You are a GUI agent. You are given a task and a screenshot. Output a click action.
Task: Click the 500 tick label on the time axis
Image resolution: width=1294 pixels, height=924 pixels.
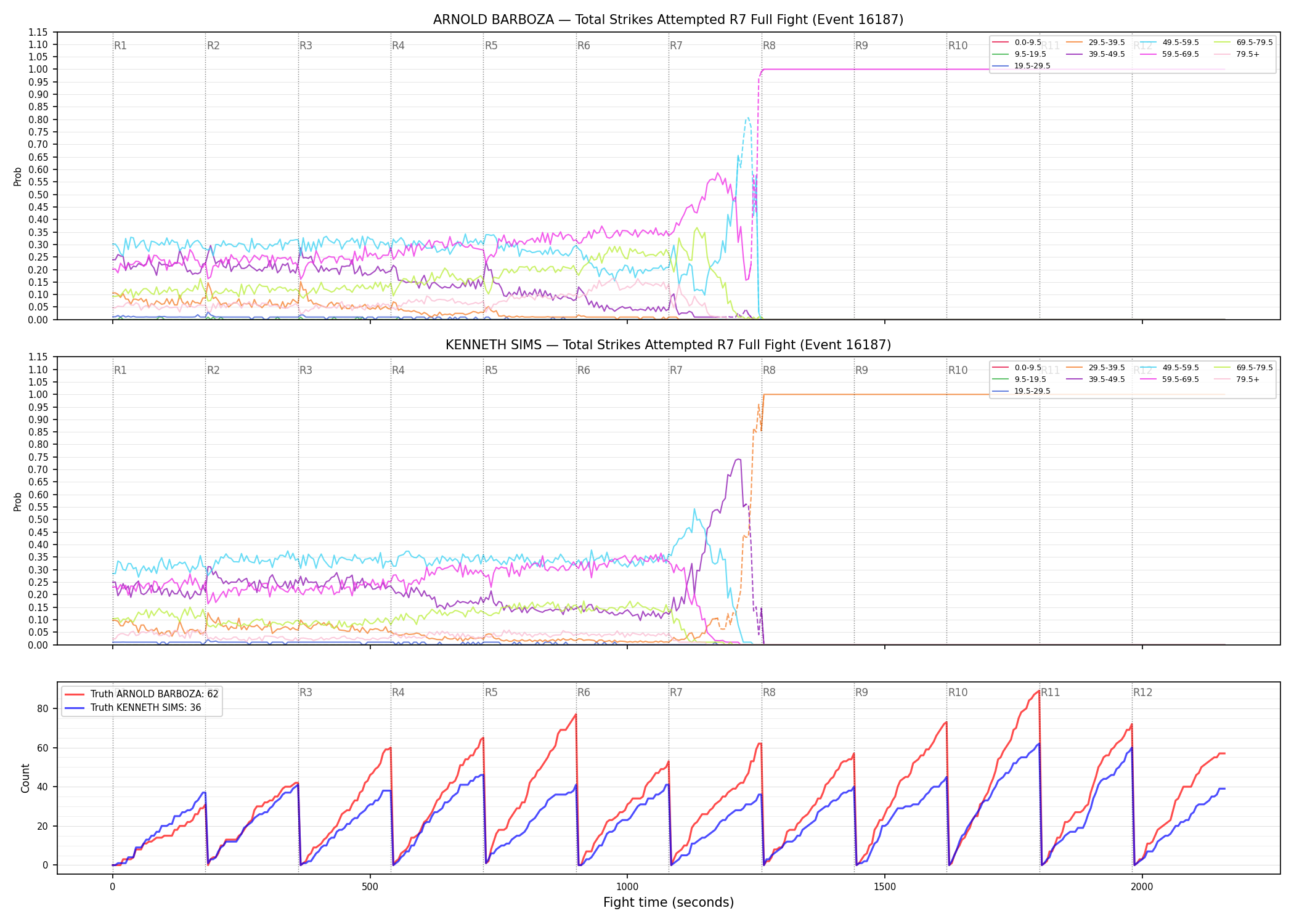click(x=370, y=886)
